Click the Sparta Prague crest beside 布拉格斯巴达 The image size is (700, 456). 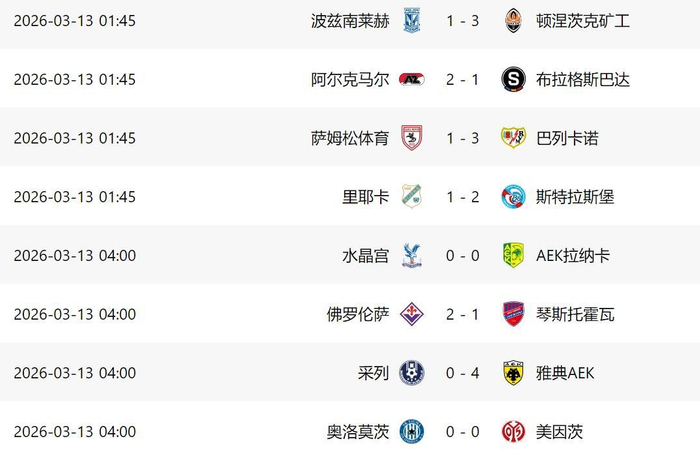(513, 79)
